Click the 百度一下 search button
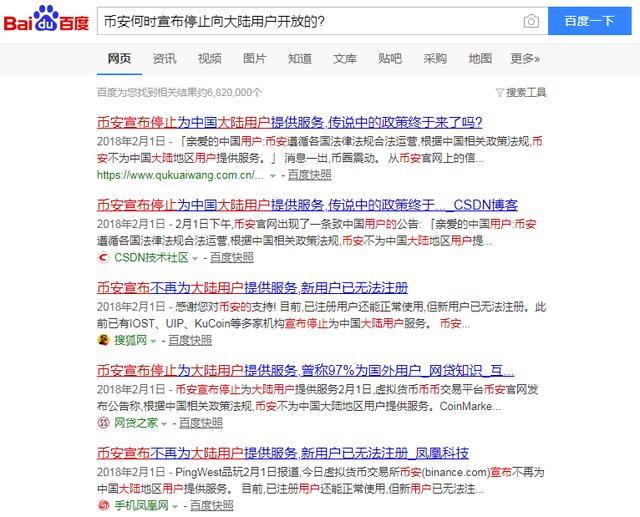The image size is (640, 517). pos(589,21)
